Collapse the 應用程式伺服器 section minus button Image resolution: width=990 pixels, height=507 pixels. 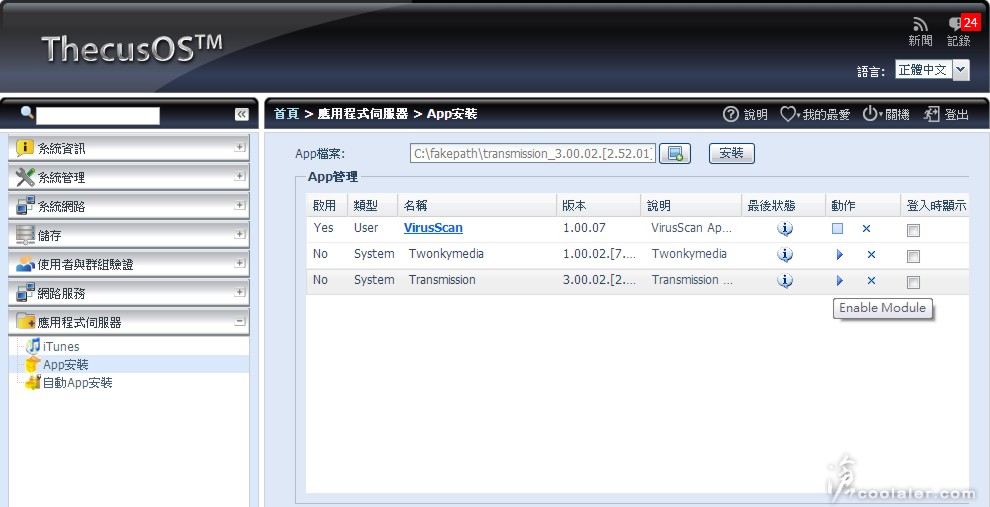click(239, 321)
